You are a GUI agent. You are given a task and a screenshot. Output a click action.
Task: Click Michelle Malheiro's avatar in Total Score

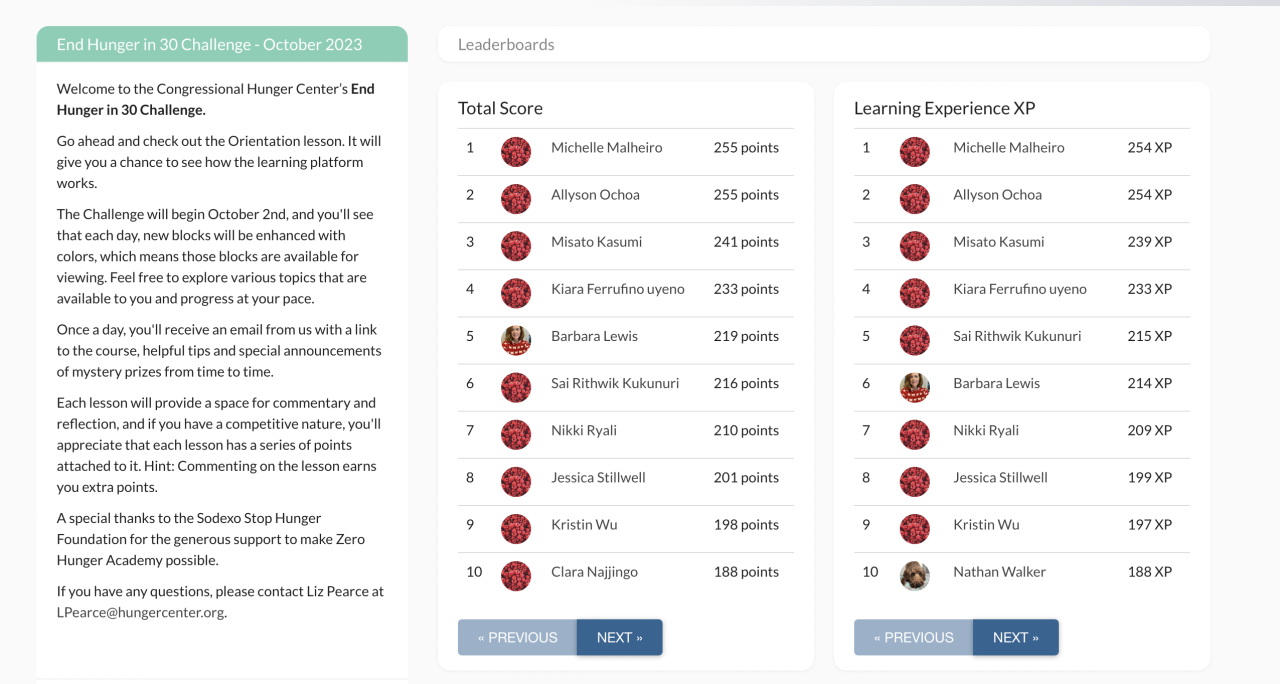pyautogui.click(x=516, y=151)
